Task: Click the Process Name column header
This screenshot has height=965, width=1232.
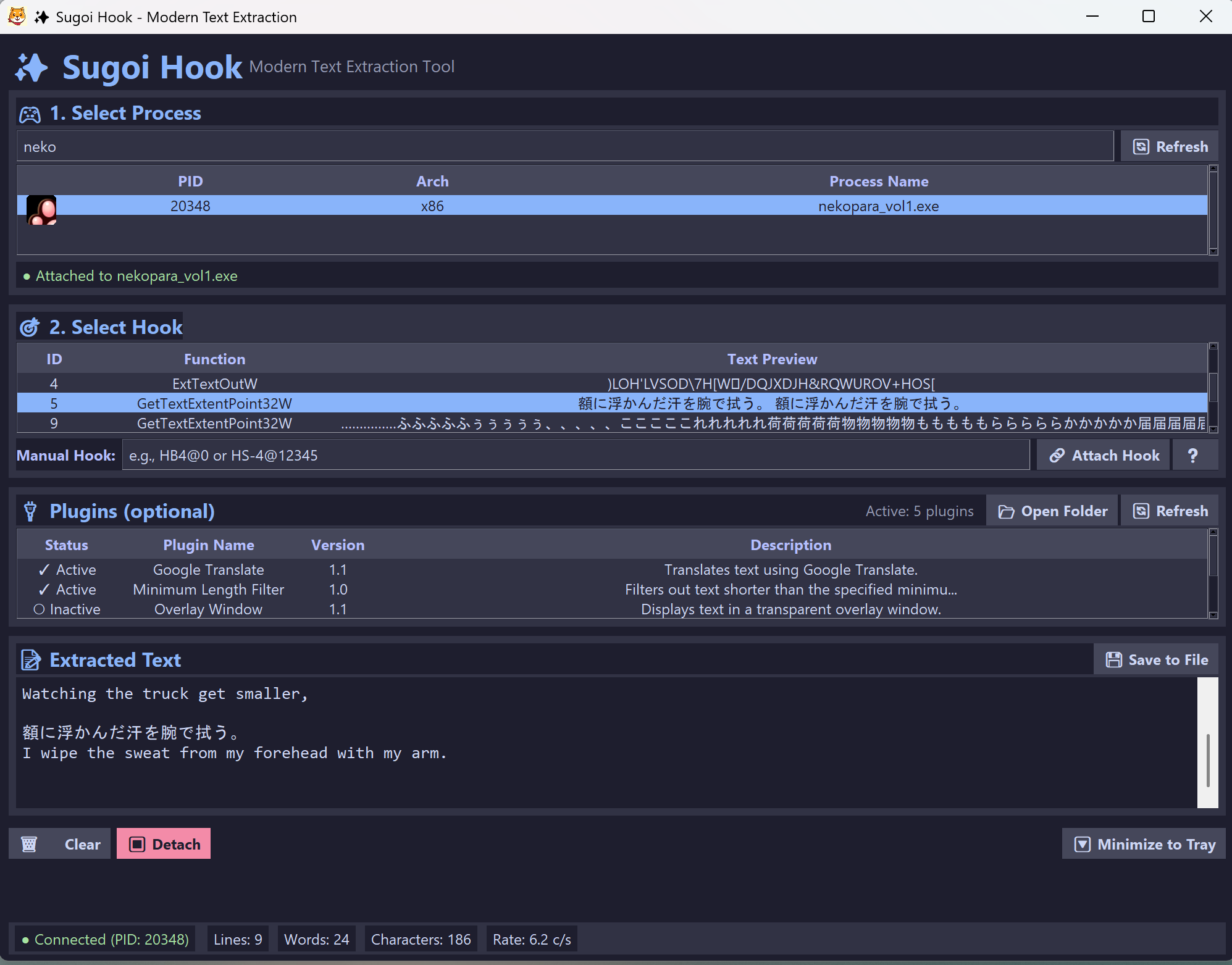Action: (878, 182)
